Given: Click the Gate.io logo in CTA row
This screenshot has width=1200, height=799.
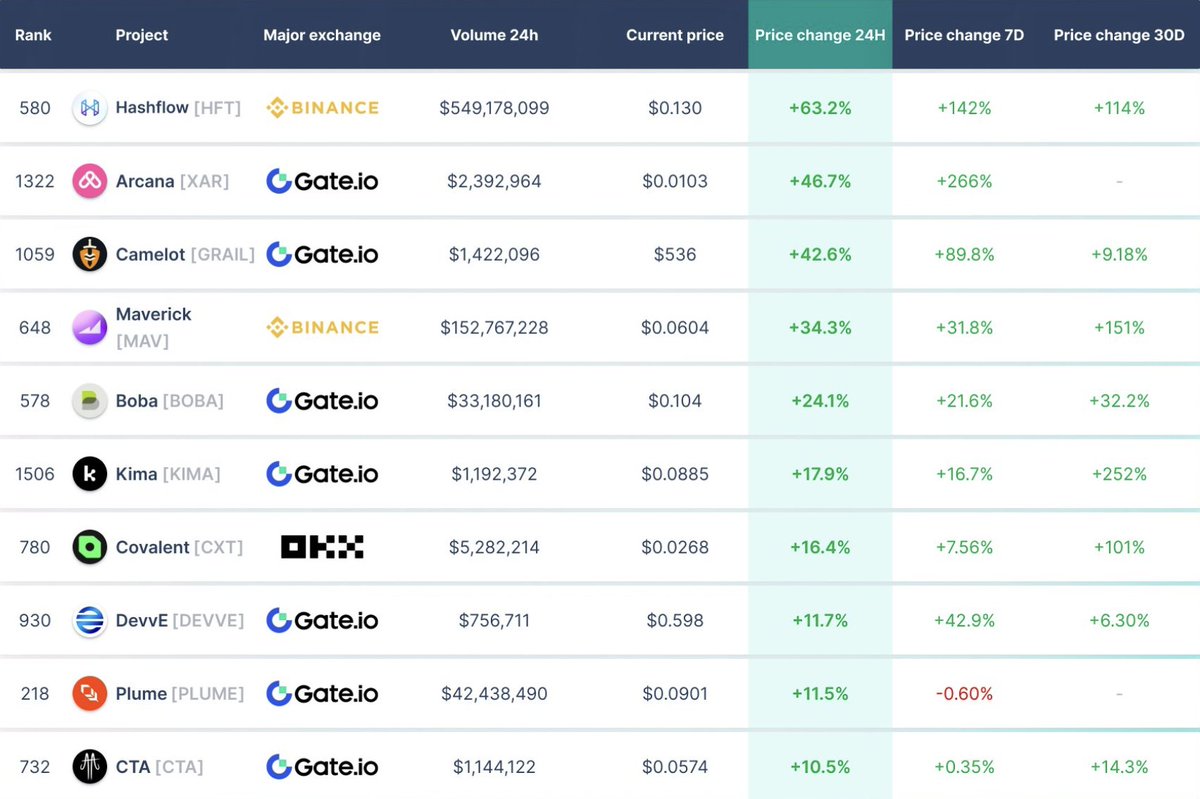Looking at the screenshot, I should 322,767.
